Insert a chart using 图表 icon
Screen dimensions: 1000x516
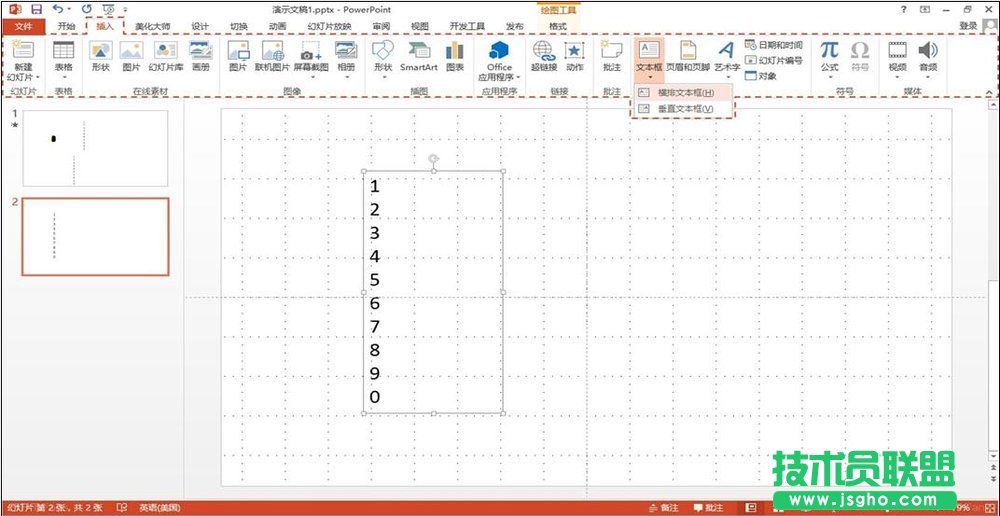[455, 55]
